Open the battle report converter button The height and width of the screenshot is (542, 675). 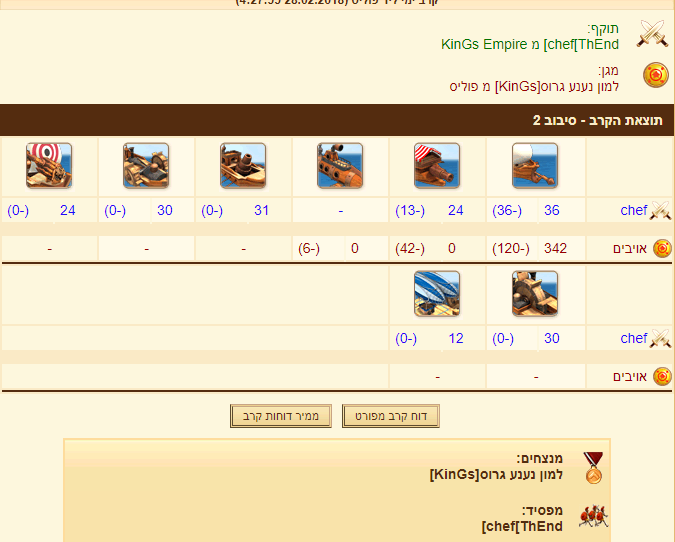281,416
